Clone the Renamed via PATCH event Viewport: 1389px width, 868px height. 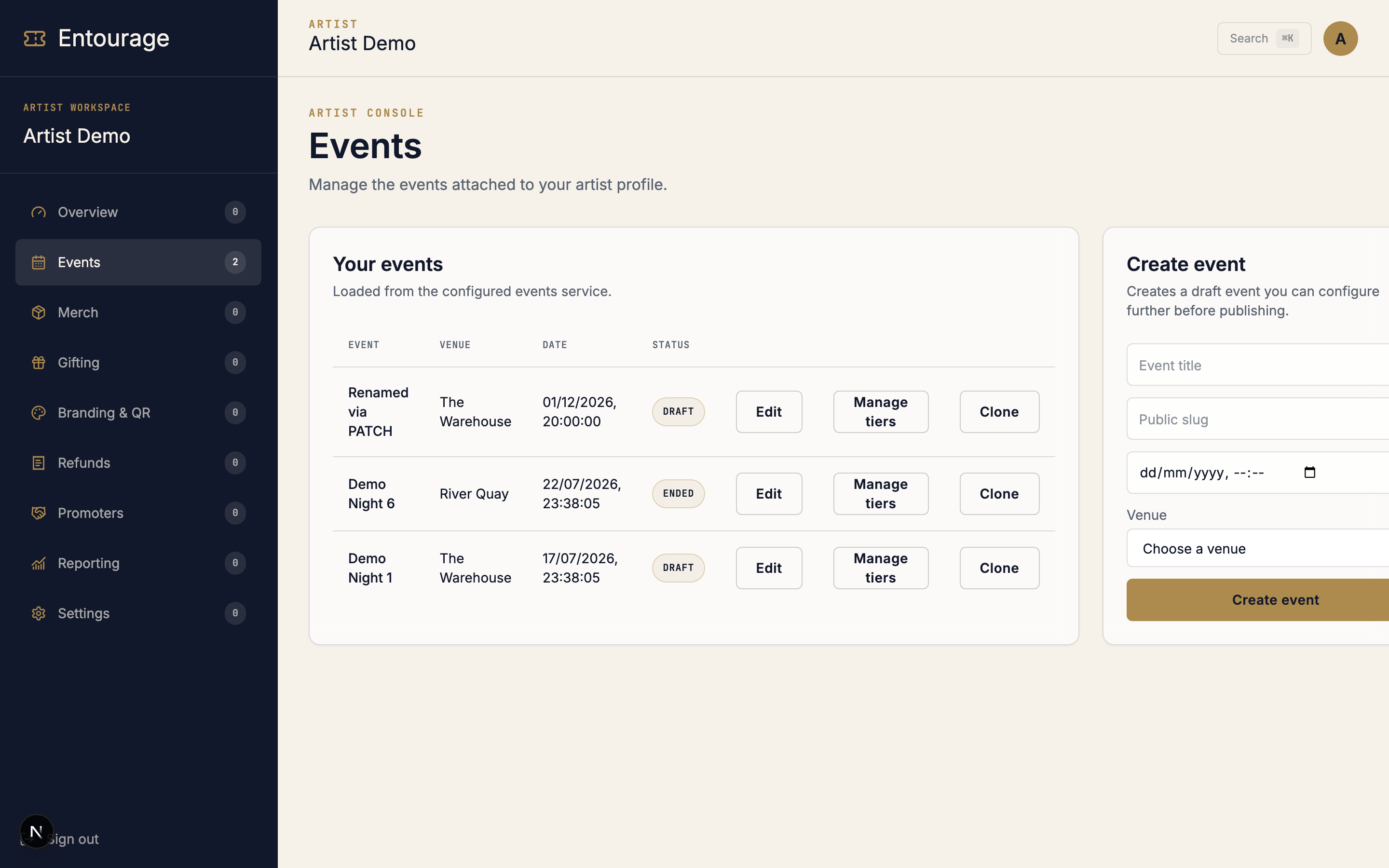(x=999, y=412)
